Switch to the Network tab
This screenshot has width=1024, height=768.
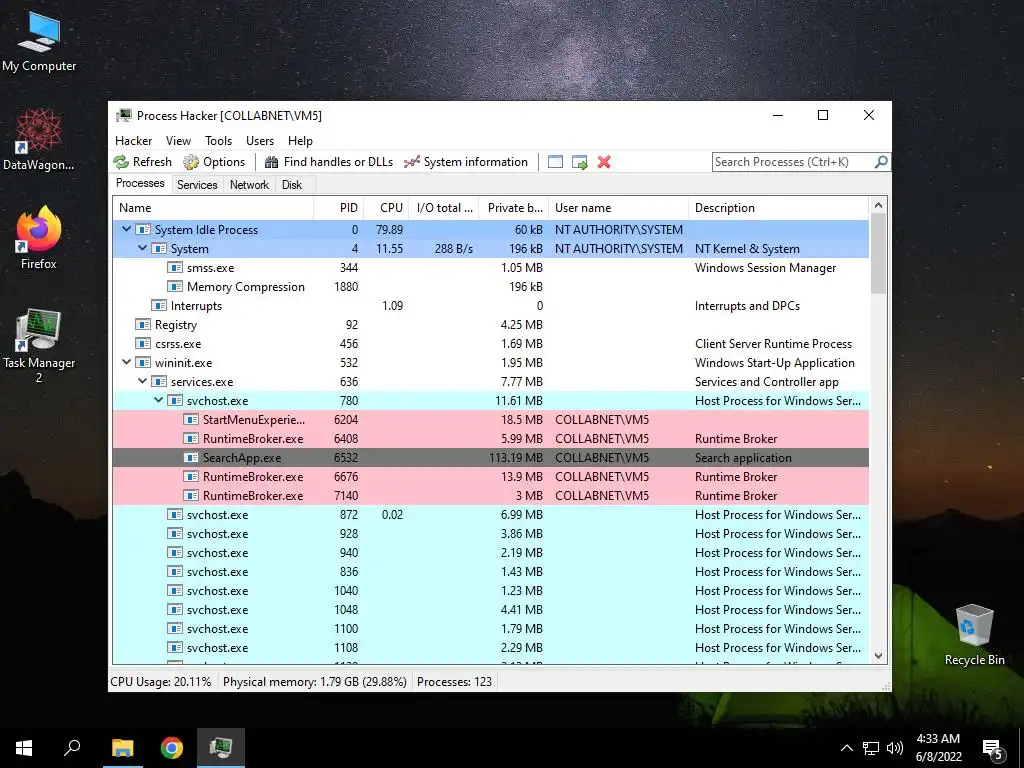coord(249,185)
